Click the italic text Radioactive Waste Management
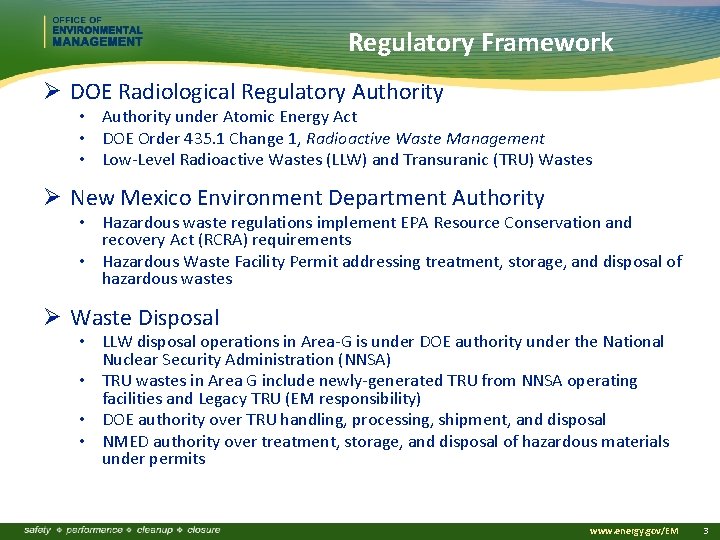The height and width of the screenshot is (540, 720). (x=425, y=139)
